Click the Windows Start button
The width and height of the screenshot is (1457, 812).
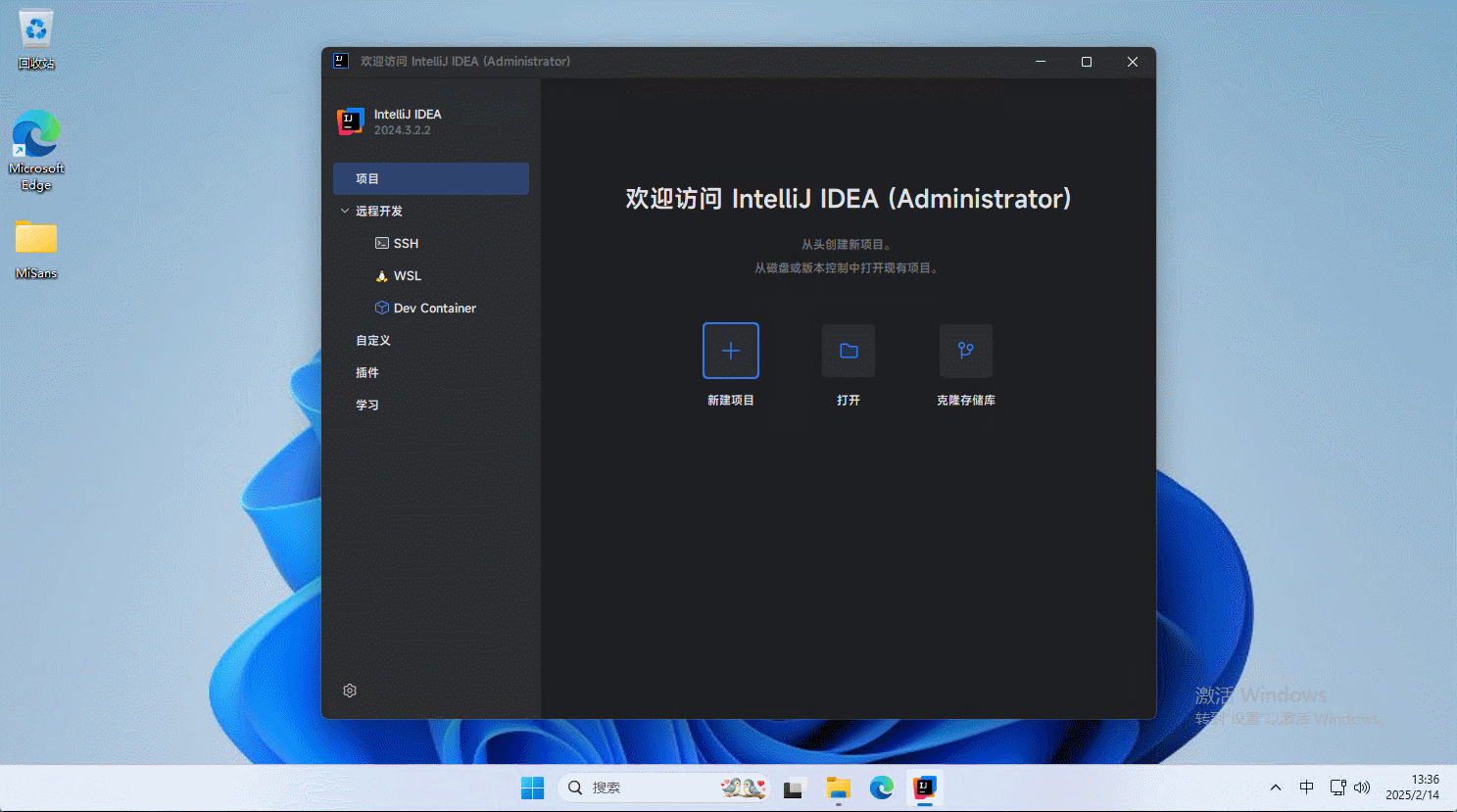pos(532,788)
